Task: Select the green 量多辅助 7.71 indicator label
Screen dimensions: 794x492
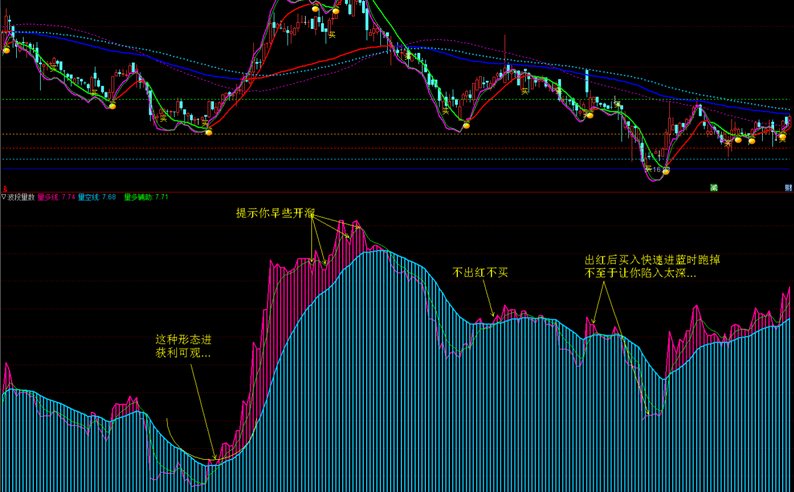Action: tap(146, 197)
